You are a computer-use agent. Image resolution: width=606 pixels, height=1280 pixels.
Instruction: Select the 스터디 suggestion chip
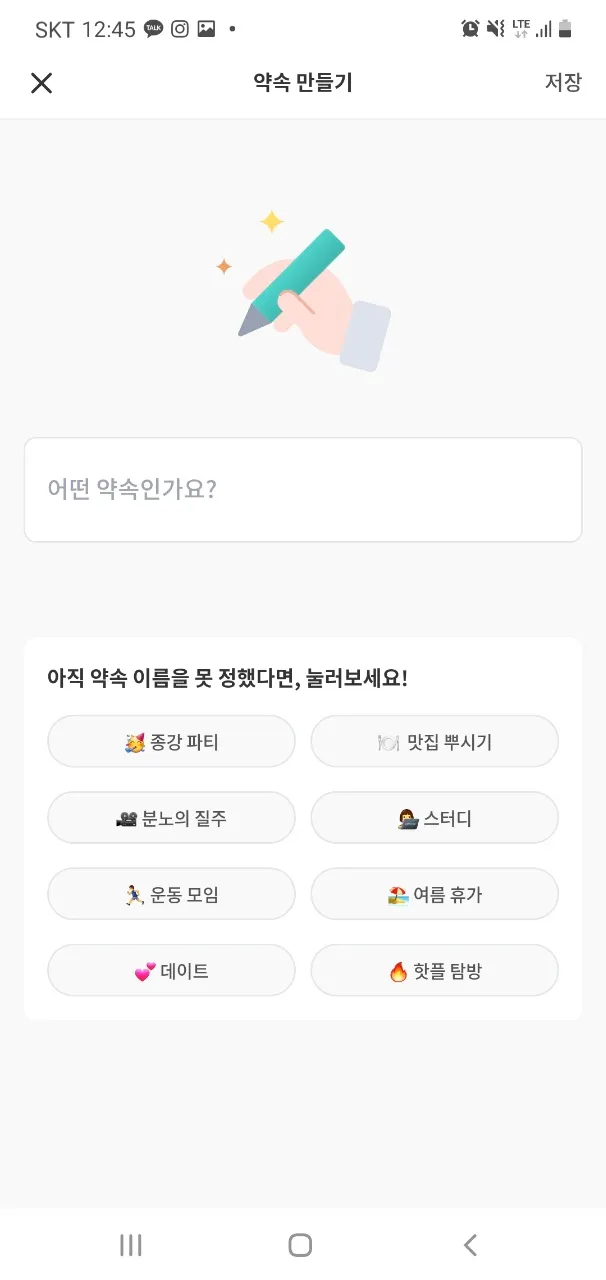coord(434,818)
